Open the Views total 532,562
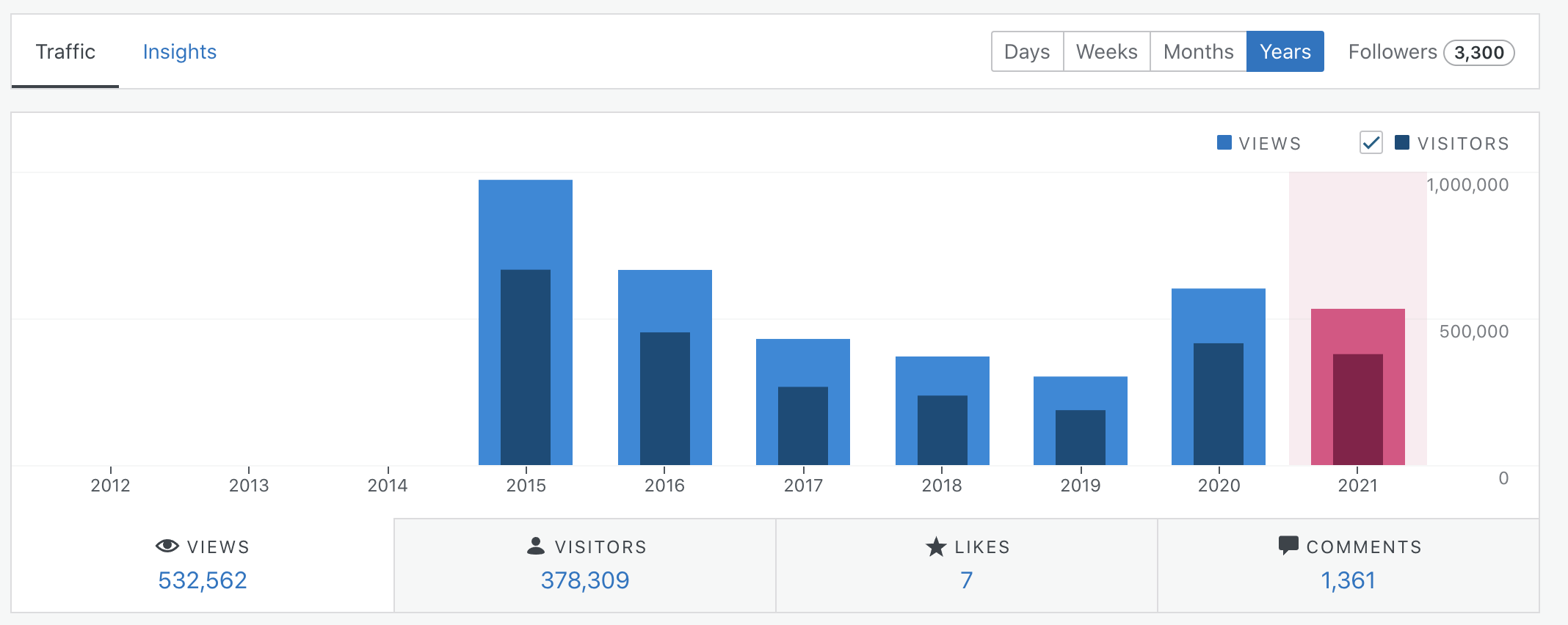1568x625 pixels. coord(203,580)
